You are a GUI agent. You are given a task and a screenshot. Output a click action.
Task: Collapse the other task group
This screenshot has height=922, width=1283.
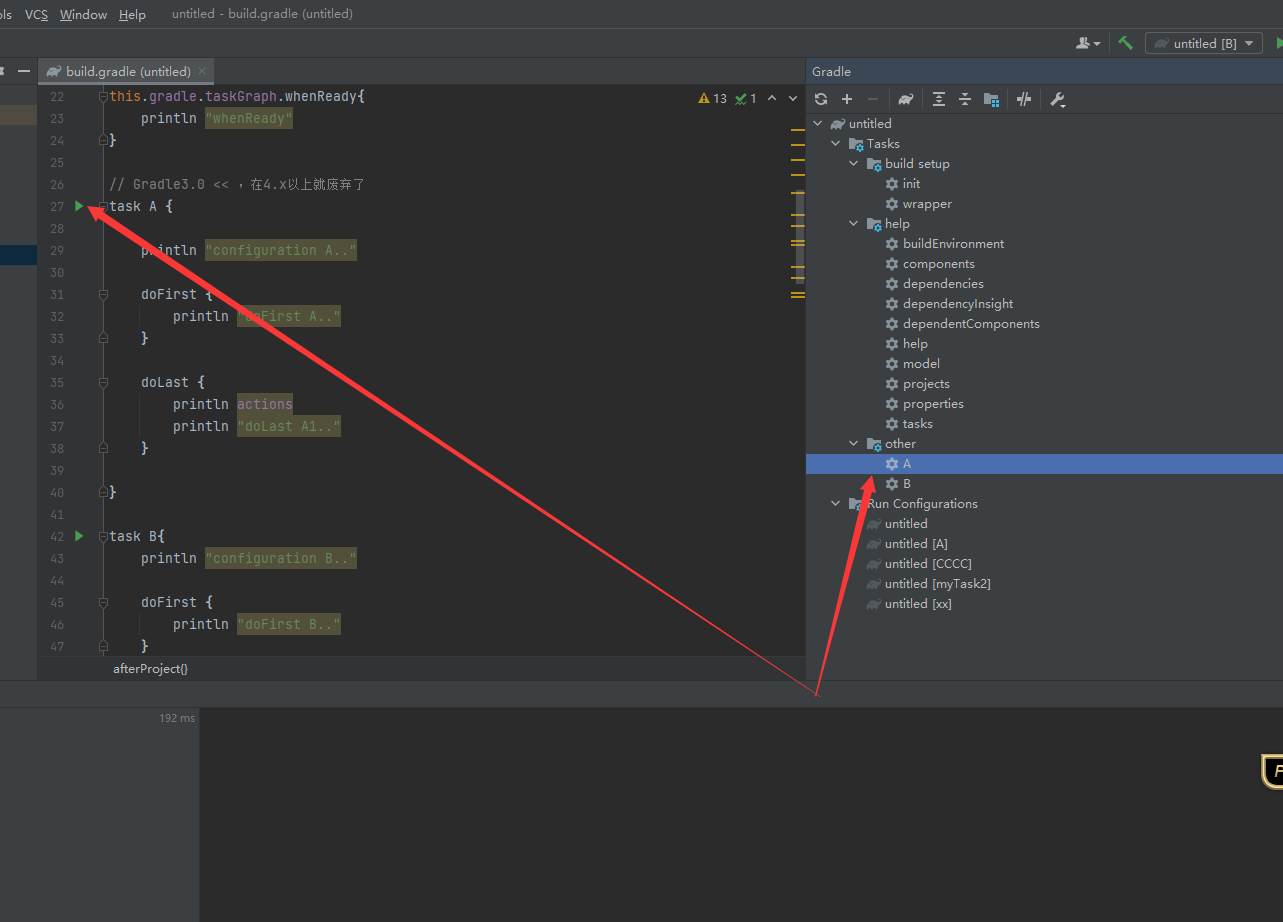point(854,444)
